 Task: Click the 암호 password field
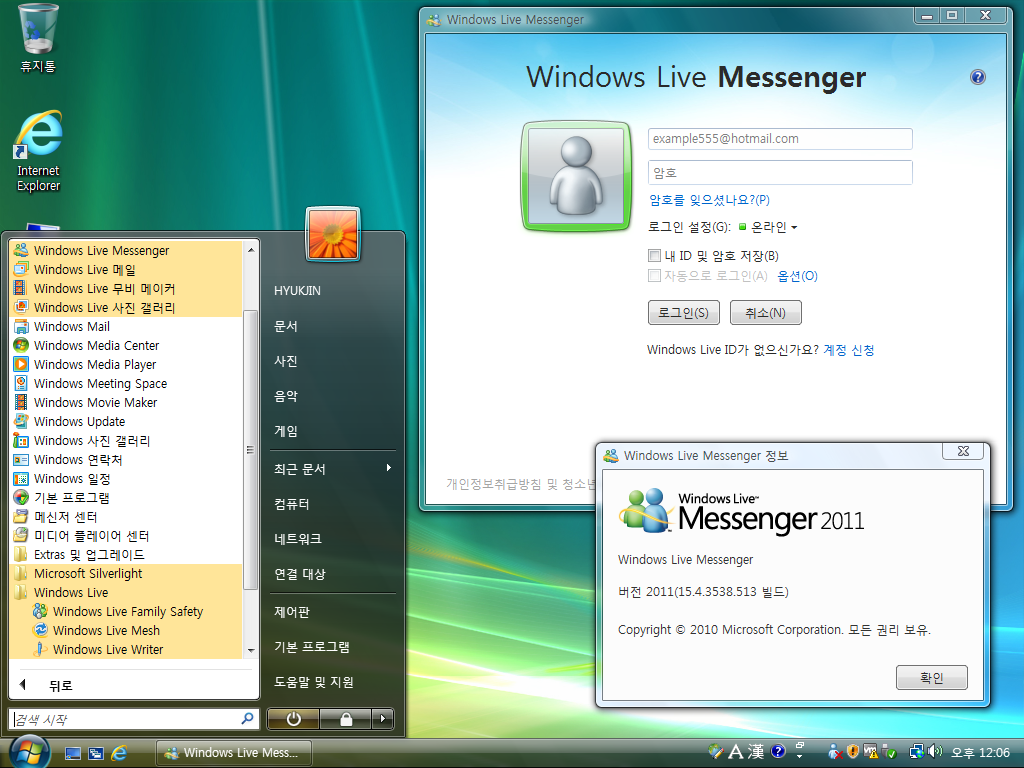[x=780, y=172]
